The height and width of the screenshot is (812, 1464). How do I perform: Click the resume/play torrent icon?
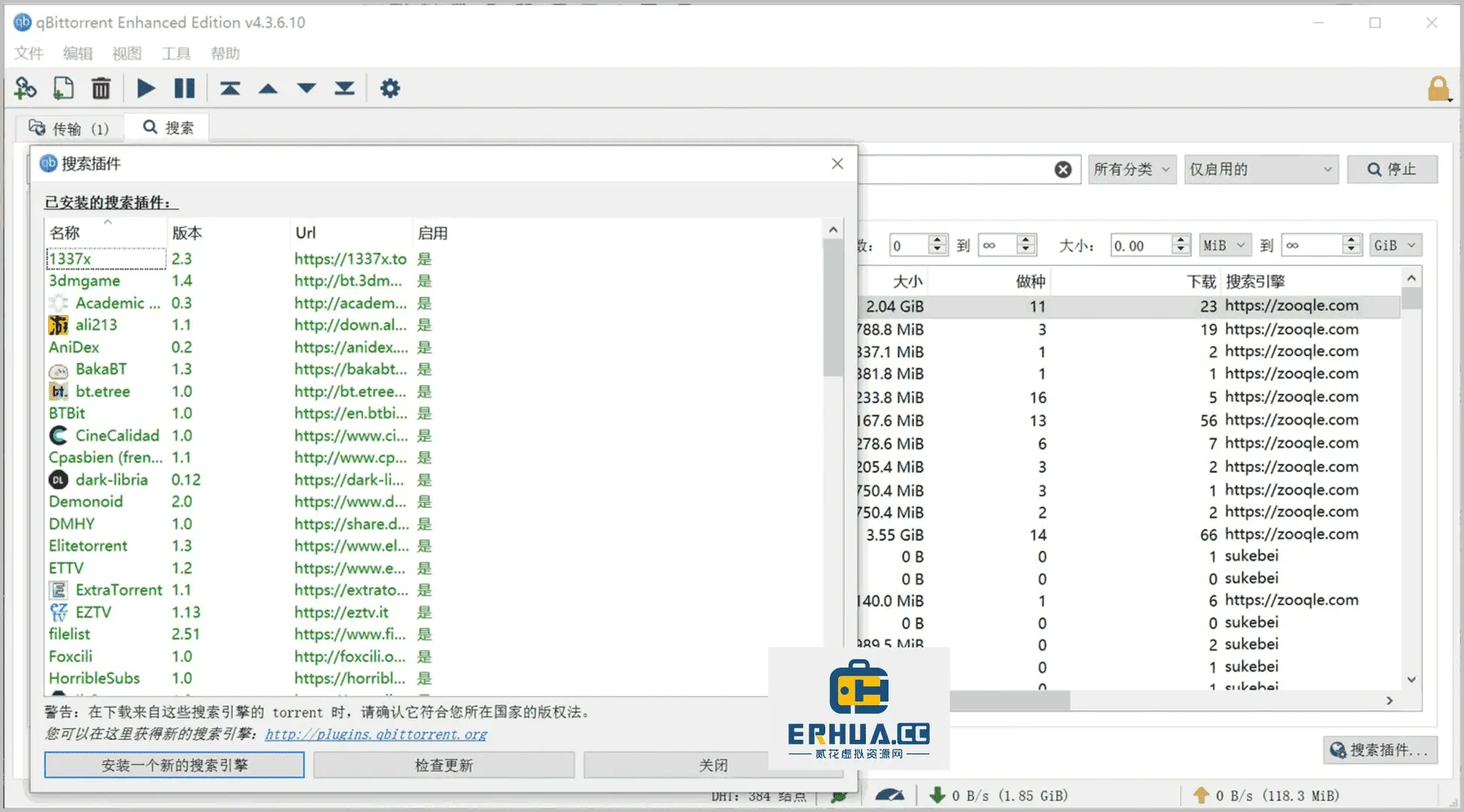tap(145, 88)
